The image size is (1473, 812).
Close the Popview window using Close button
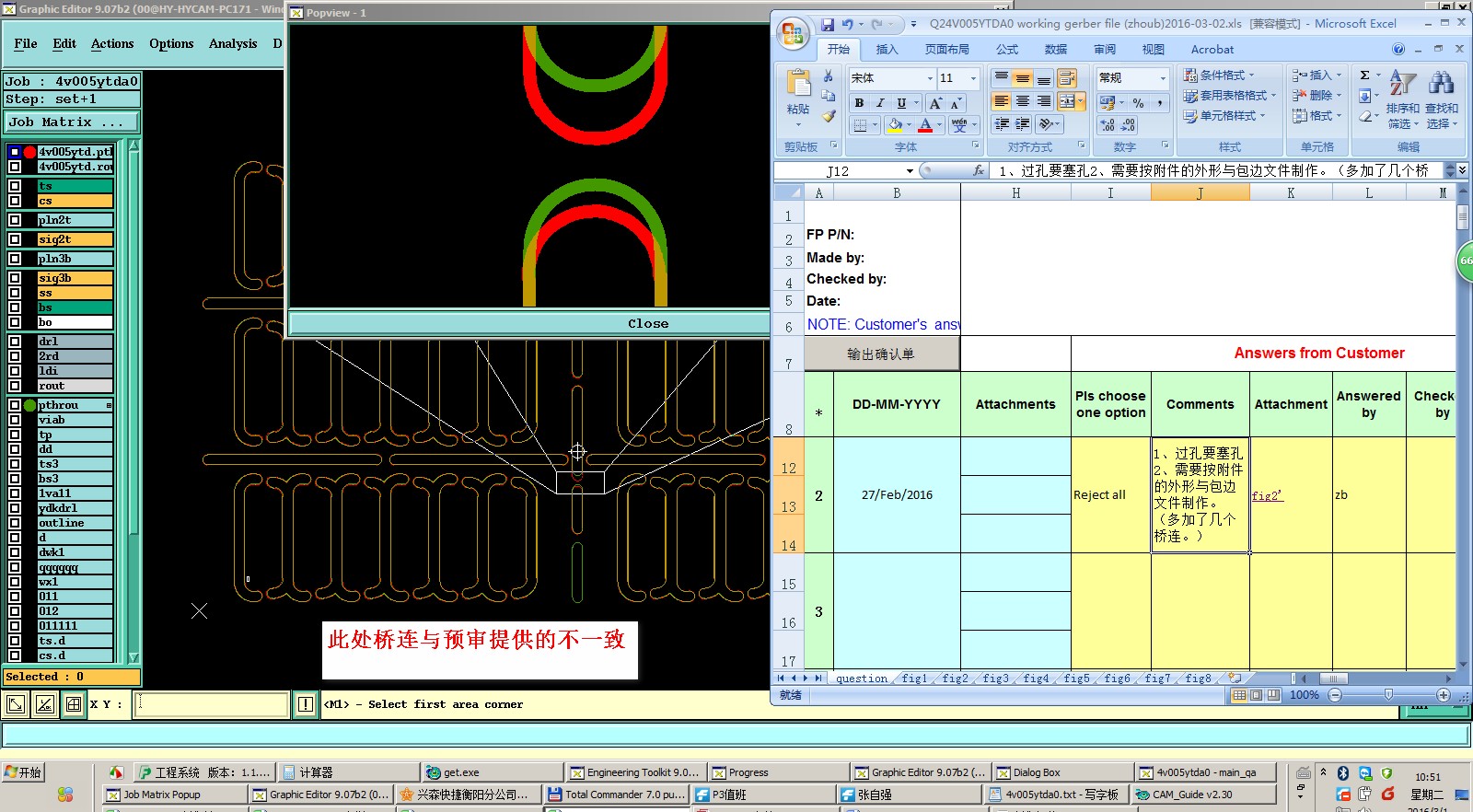[x=648, y=323]
